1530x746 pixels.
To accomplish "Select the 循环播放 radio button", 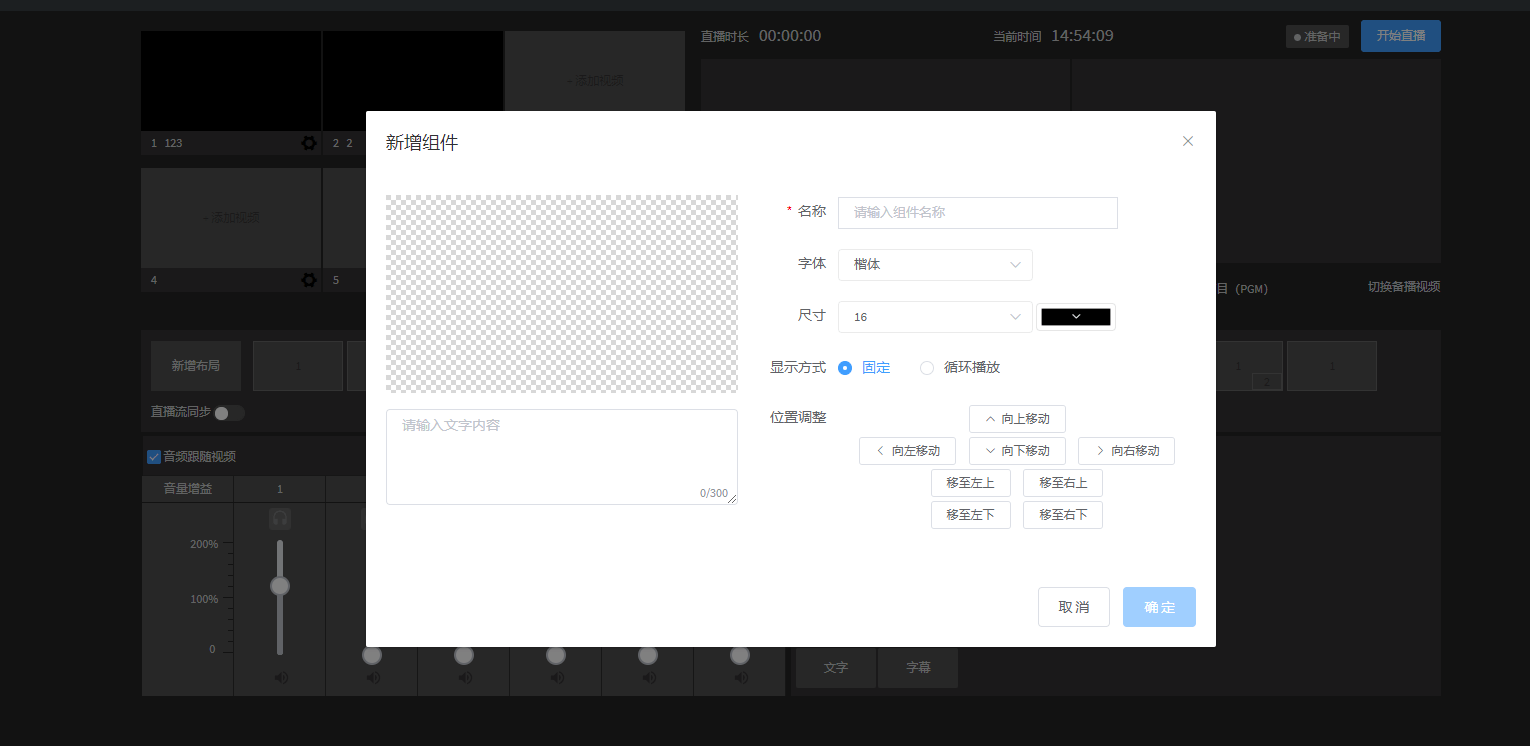I will click(x=927, y=367).
